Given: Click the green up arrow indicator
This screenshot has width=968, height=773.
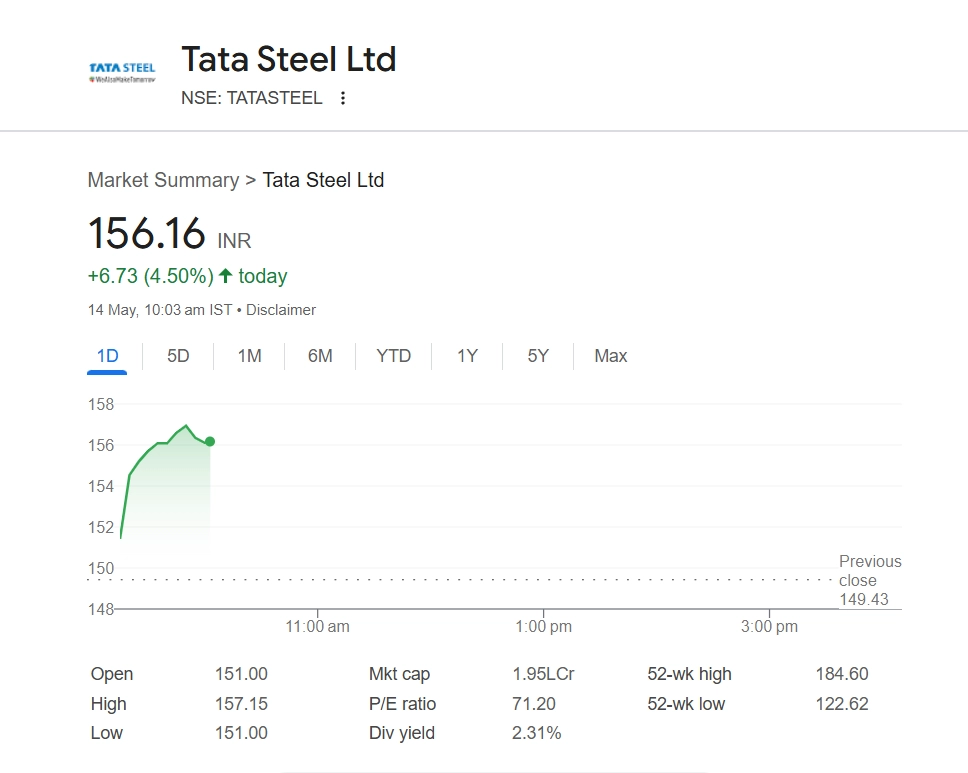Looking at the screenshot, I should (x=225, y=276).
